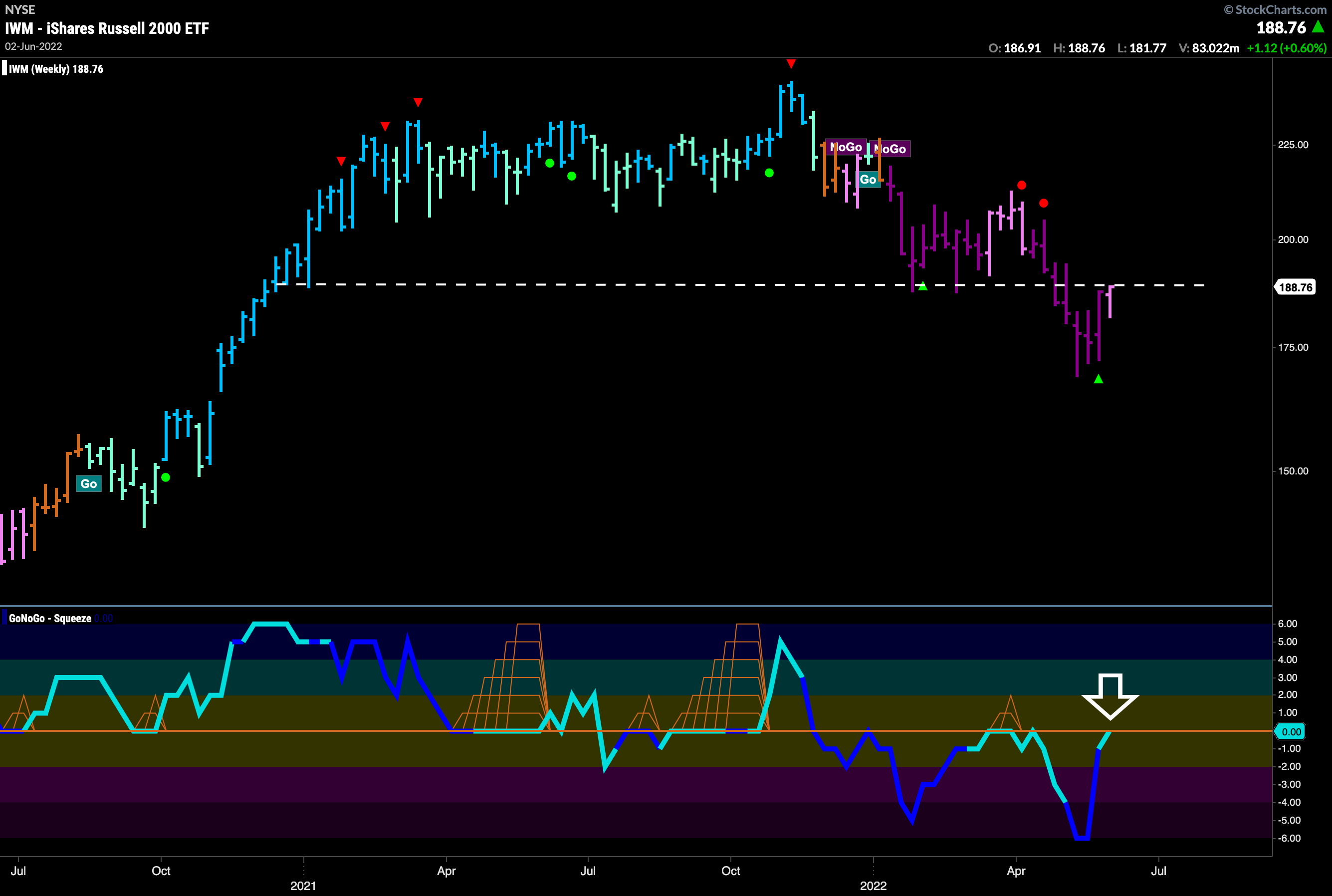Click the -6.00 oscillator axis label
Screen dimensions: 1332x896
[x=1289, y=838]
